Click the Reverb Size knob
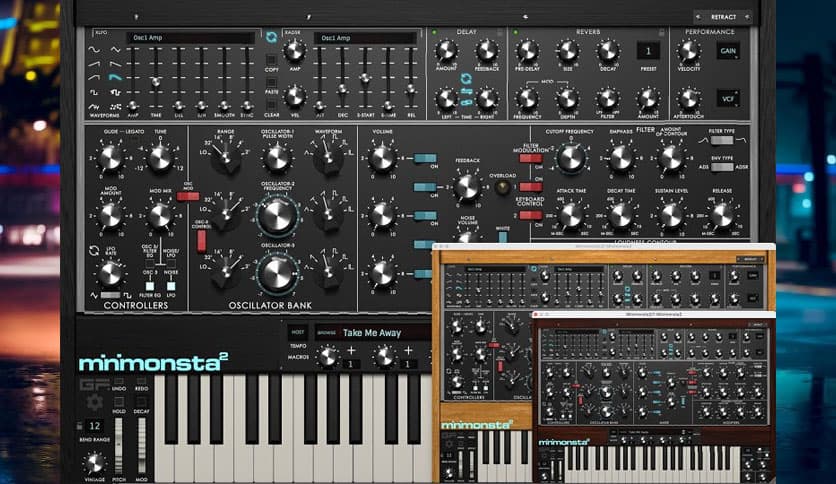Screen dimensions: 836x484 coord(568,51)
